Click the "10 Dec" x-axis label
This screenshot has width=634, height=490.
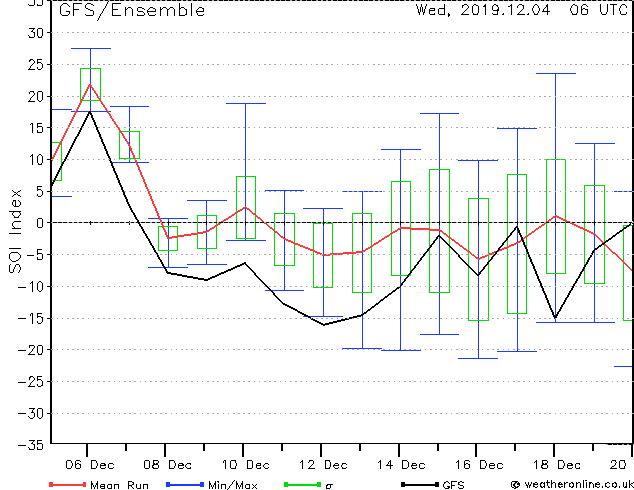point(245,465)
